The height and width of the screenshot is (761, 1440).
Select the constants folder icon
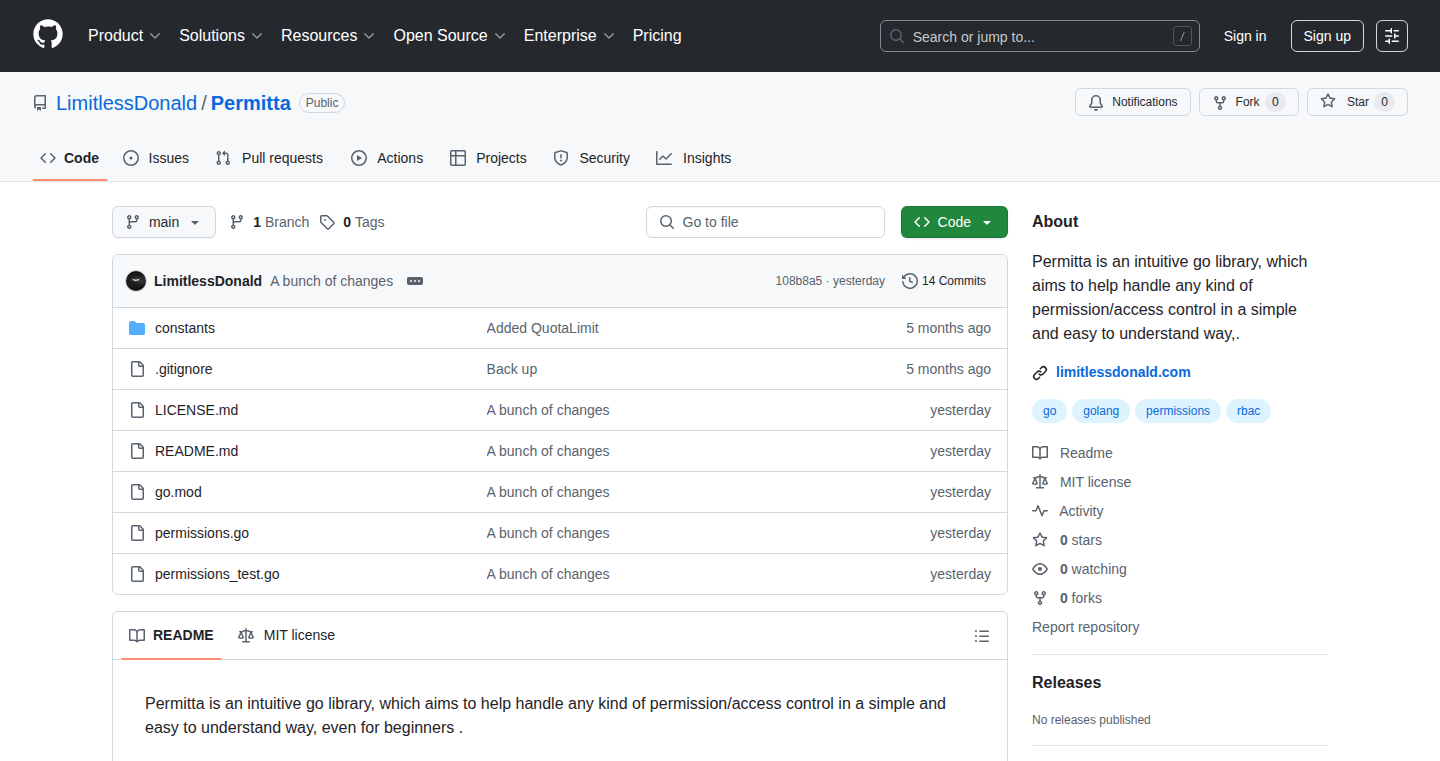137,328
